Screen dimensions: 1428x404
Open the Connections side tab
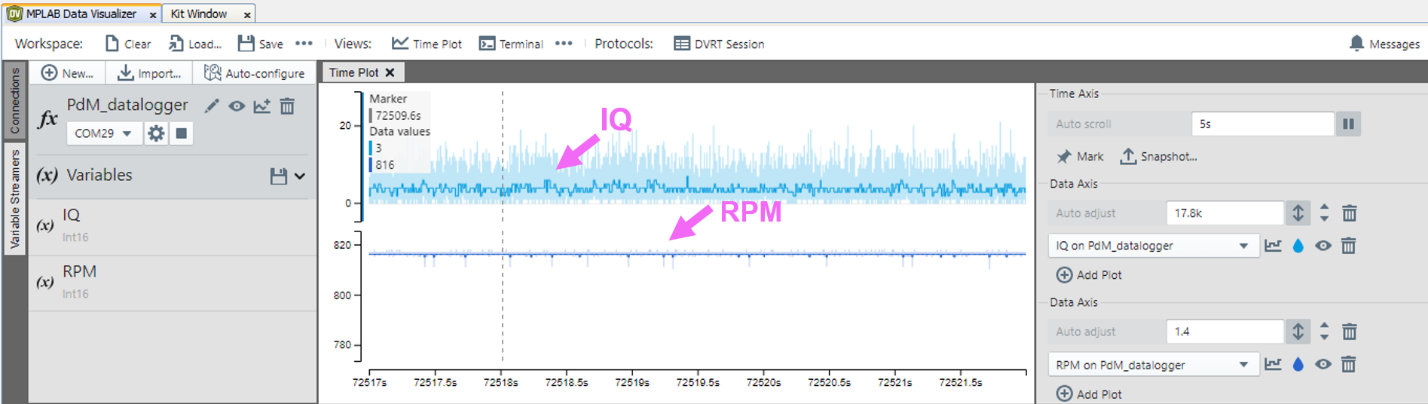14,102
